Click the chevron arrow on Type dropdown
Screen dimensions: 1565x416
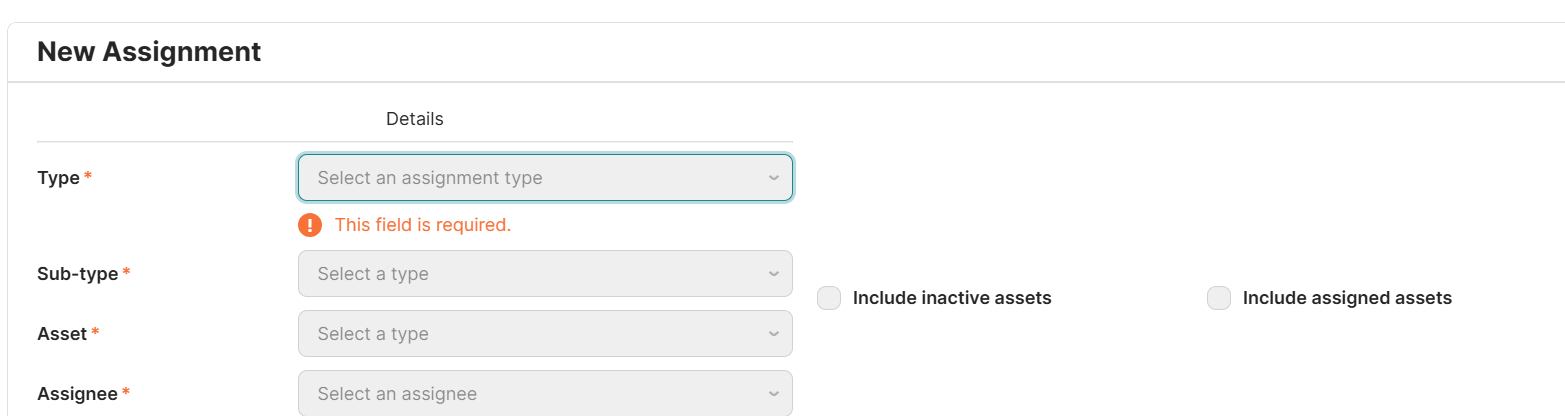(773, 178)
